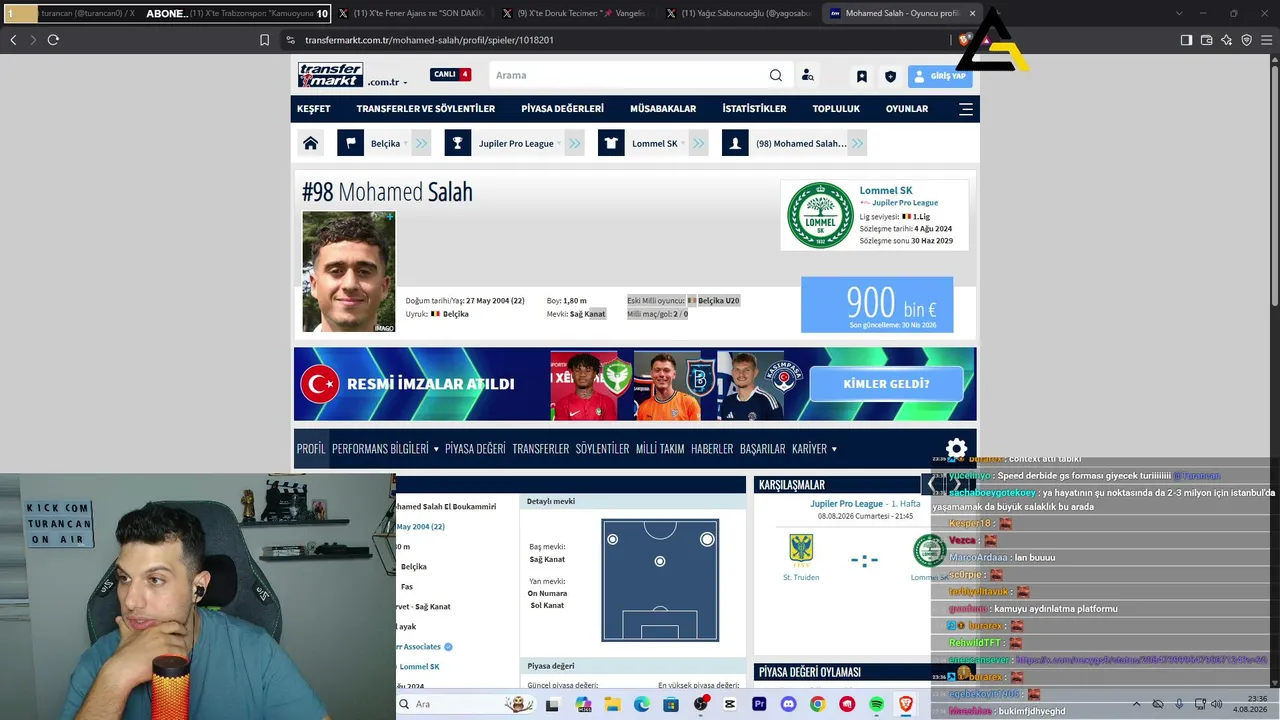Viewport: 1280px width, 720px height.
Task: Open Leo AI sparkle icon
Action: tap(1226, 40)
